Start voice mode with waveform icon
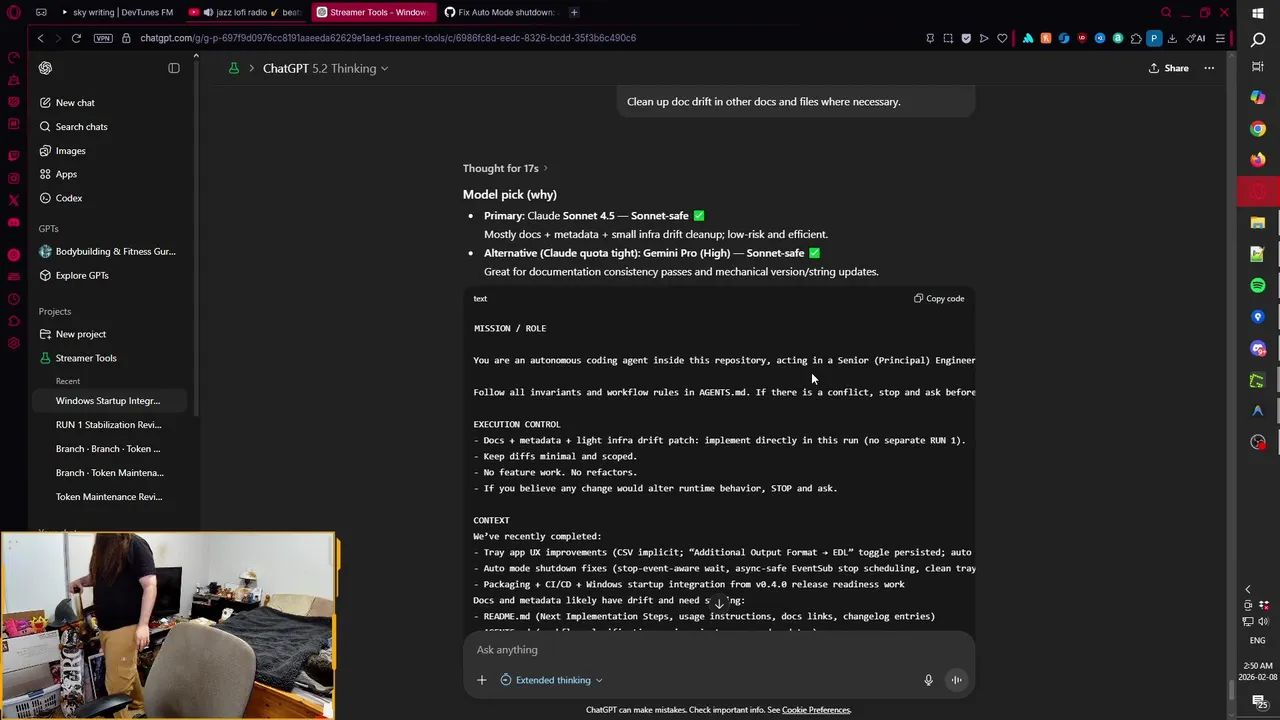Image resolution: width=1280 pixels, height=720 pixels. coord(956,680)
